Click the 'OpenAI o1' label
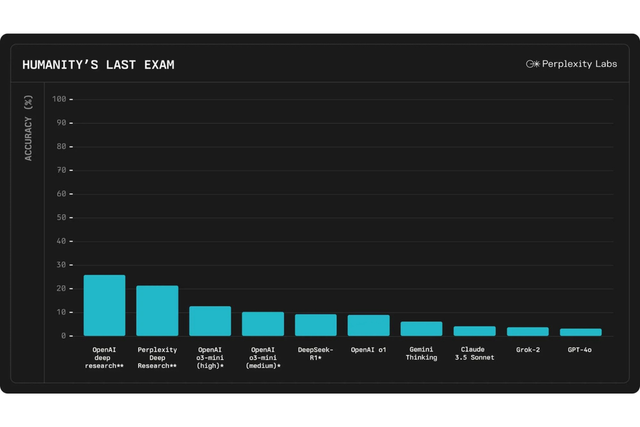The image size is (640, 427). 368,350
